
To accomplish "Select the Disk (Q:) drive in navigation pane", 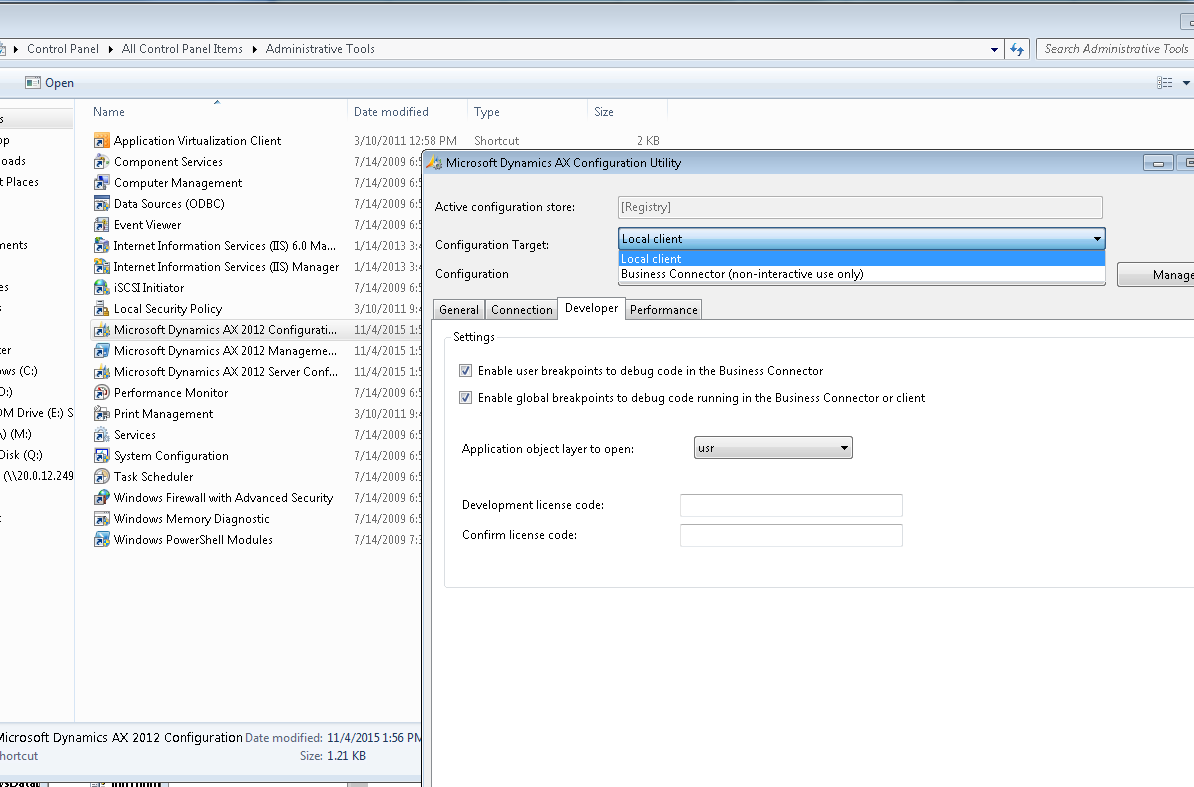I will coord(21,455).
